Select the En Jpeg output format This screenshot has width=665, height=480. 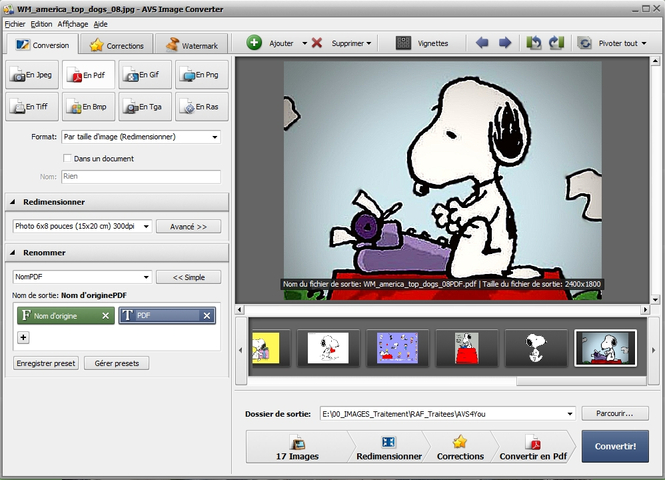click(x=33, y=75)
